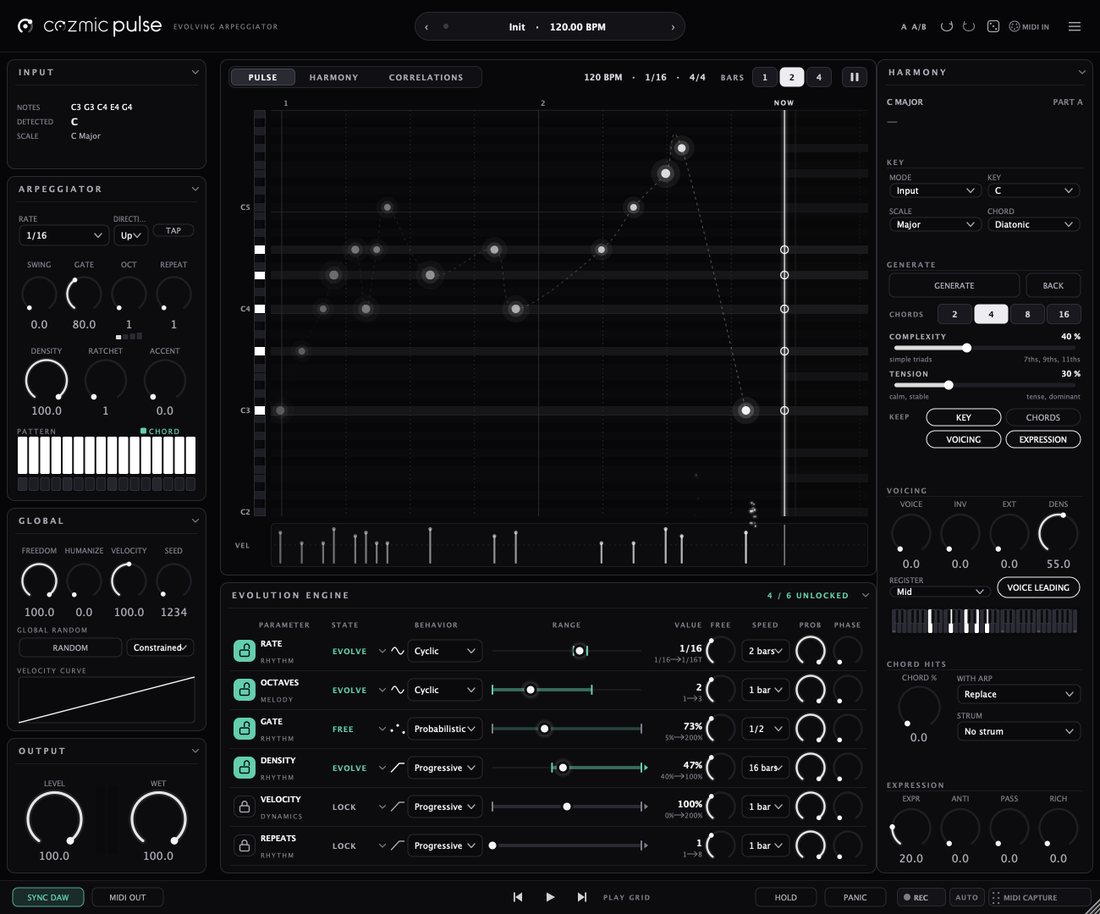Select 1 bar display
Image resolution: width=1100 pixels, height=914 pixels.
click(x=765, y=77)
